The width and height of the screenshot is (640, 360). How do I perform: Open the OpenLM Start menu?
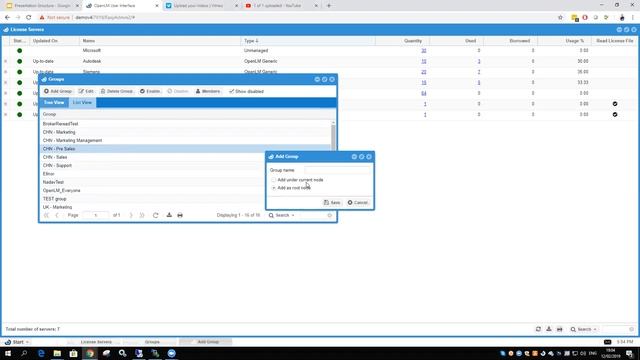coord(16,342)
